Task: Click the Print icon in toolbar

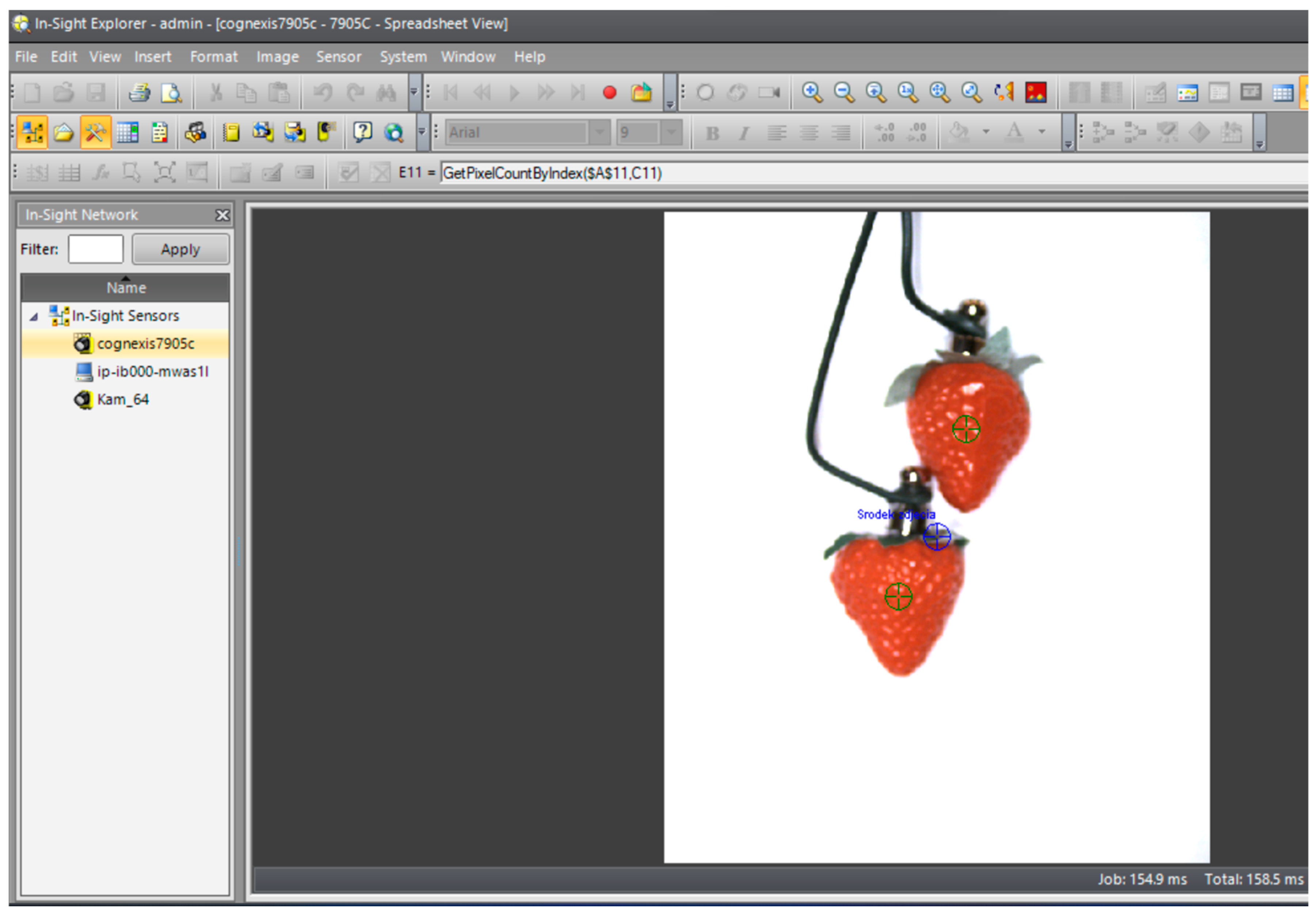Action: click(x=139, y=93)
